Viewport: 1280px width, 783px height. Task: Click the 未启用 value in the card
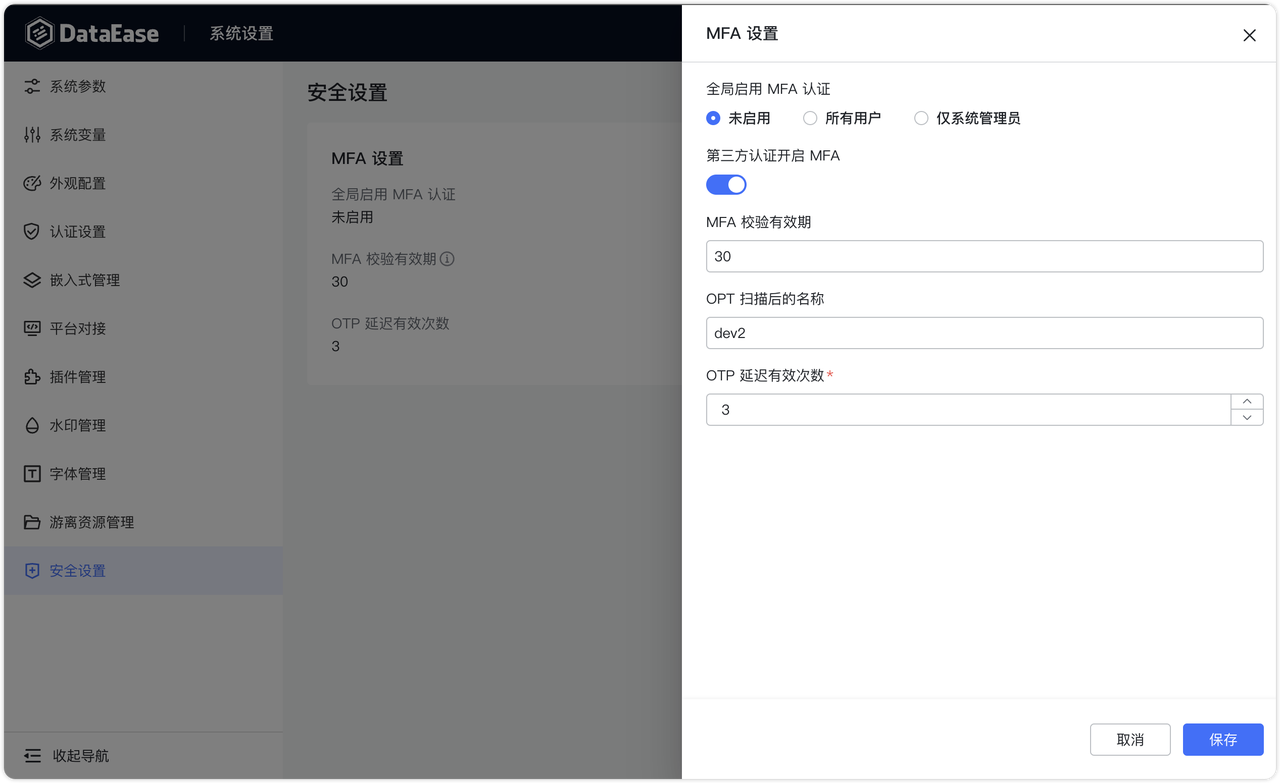(352, 217)
